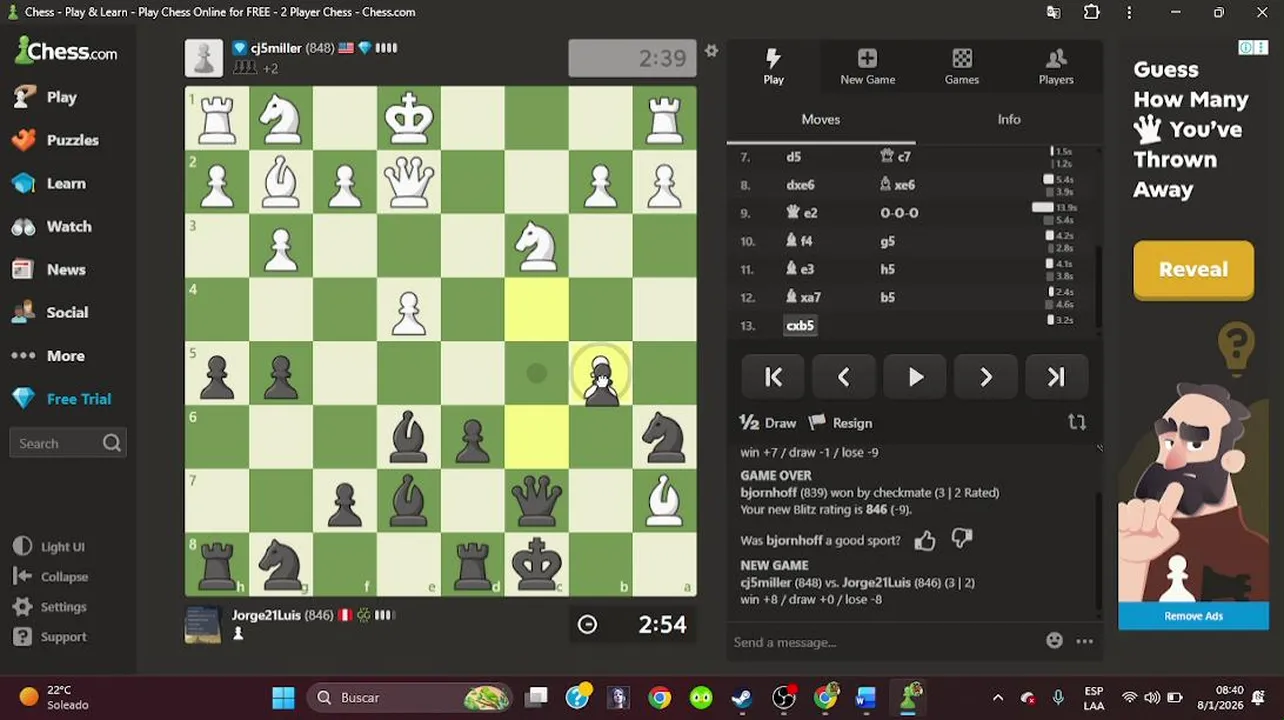Select the white king on the board
1284x720 pixels.
point(408,118)
